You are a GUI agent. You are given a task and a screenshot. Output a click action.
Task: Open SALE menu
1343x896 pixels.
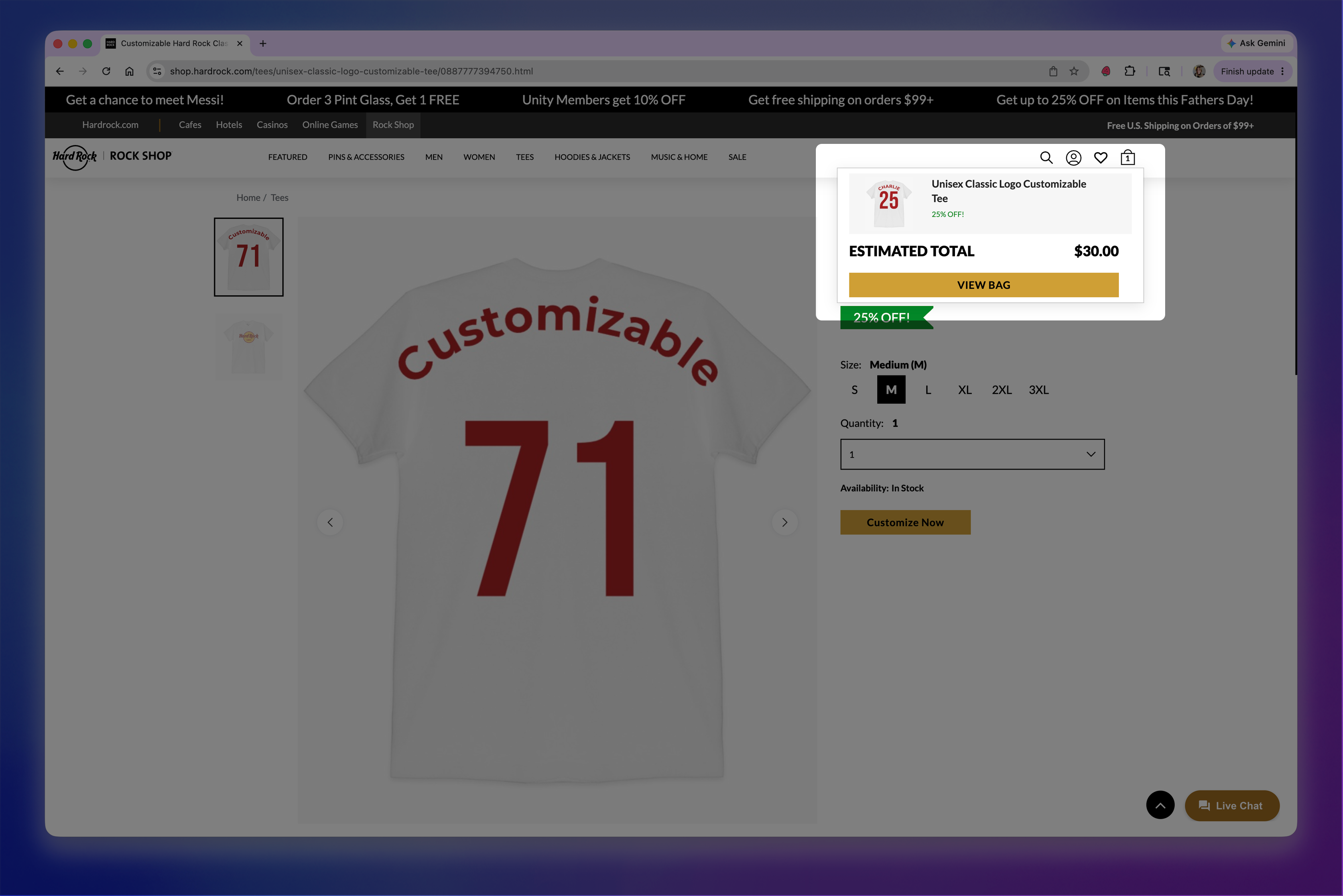(x=737, y=157)
